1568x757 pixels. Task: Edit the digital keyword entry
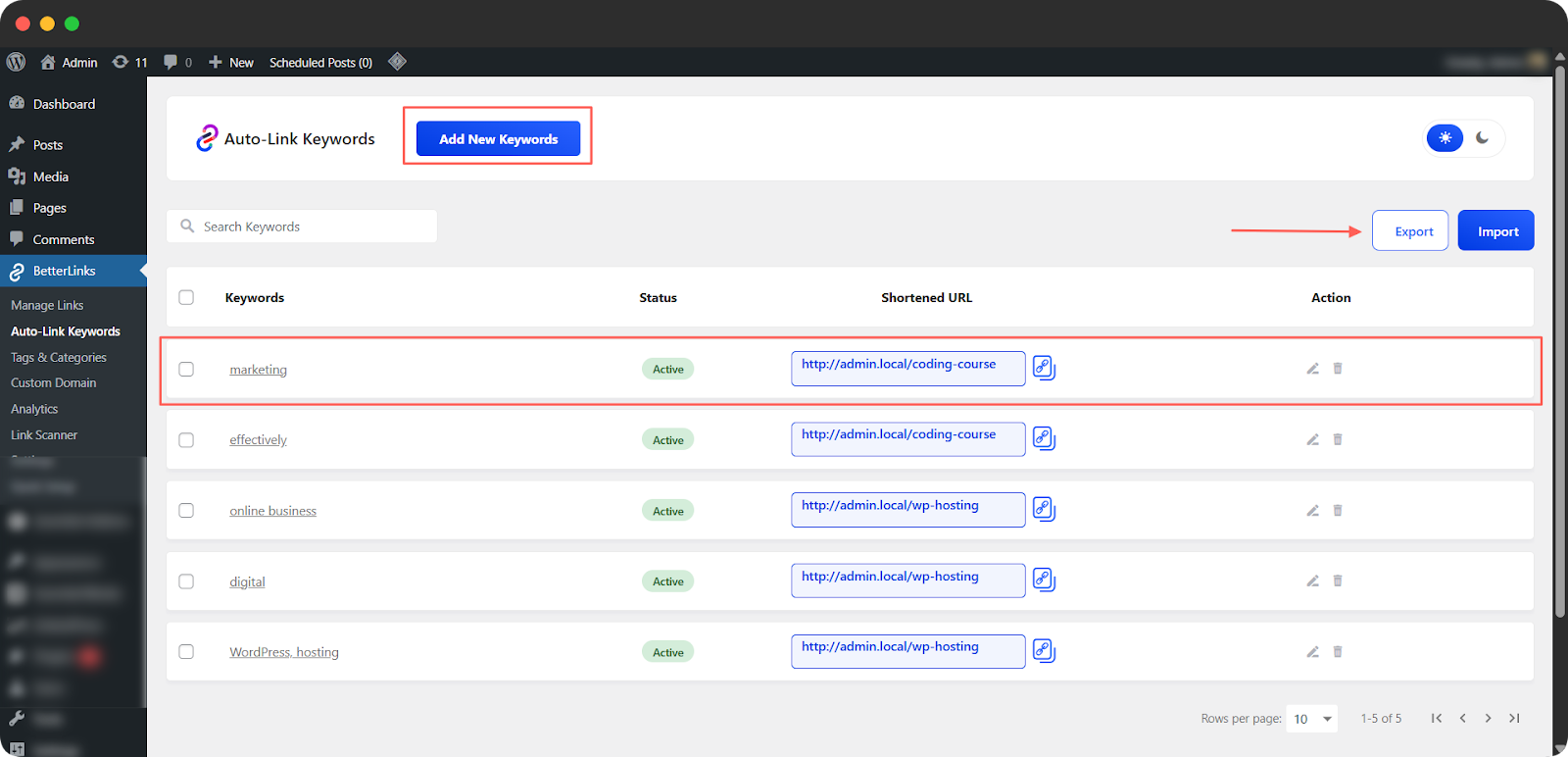[1312, 580]
